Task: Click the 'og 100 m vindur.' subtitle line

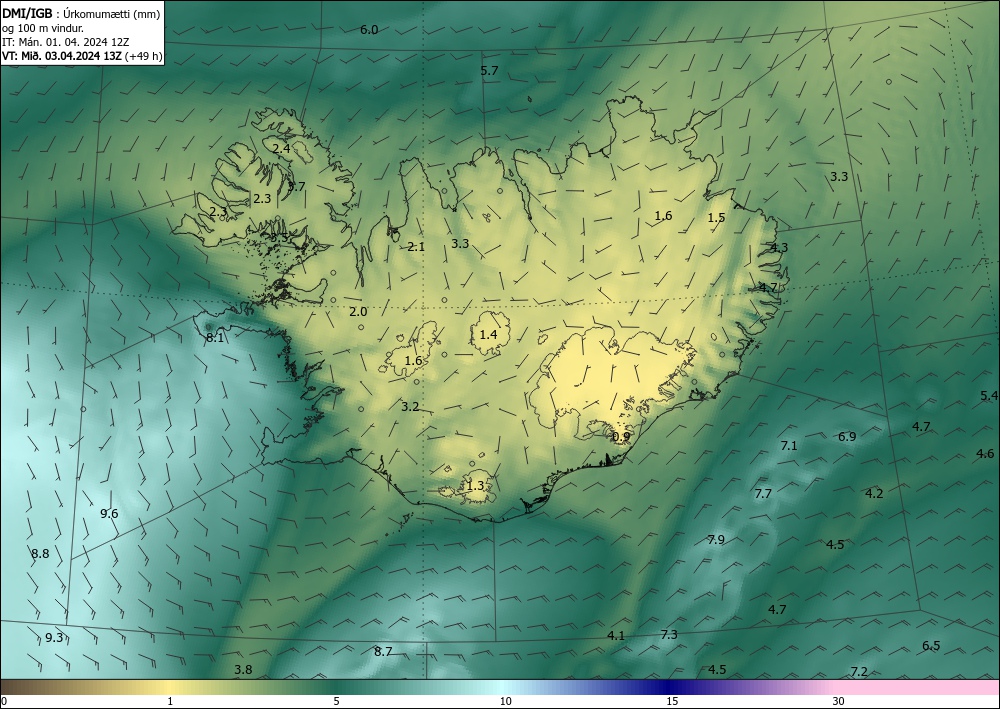Action: [x=43, y=28]
